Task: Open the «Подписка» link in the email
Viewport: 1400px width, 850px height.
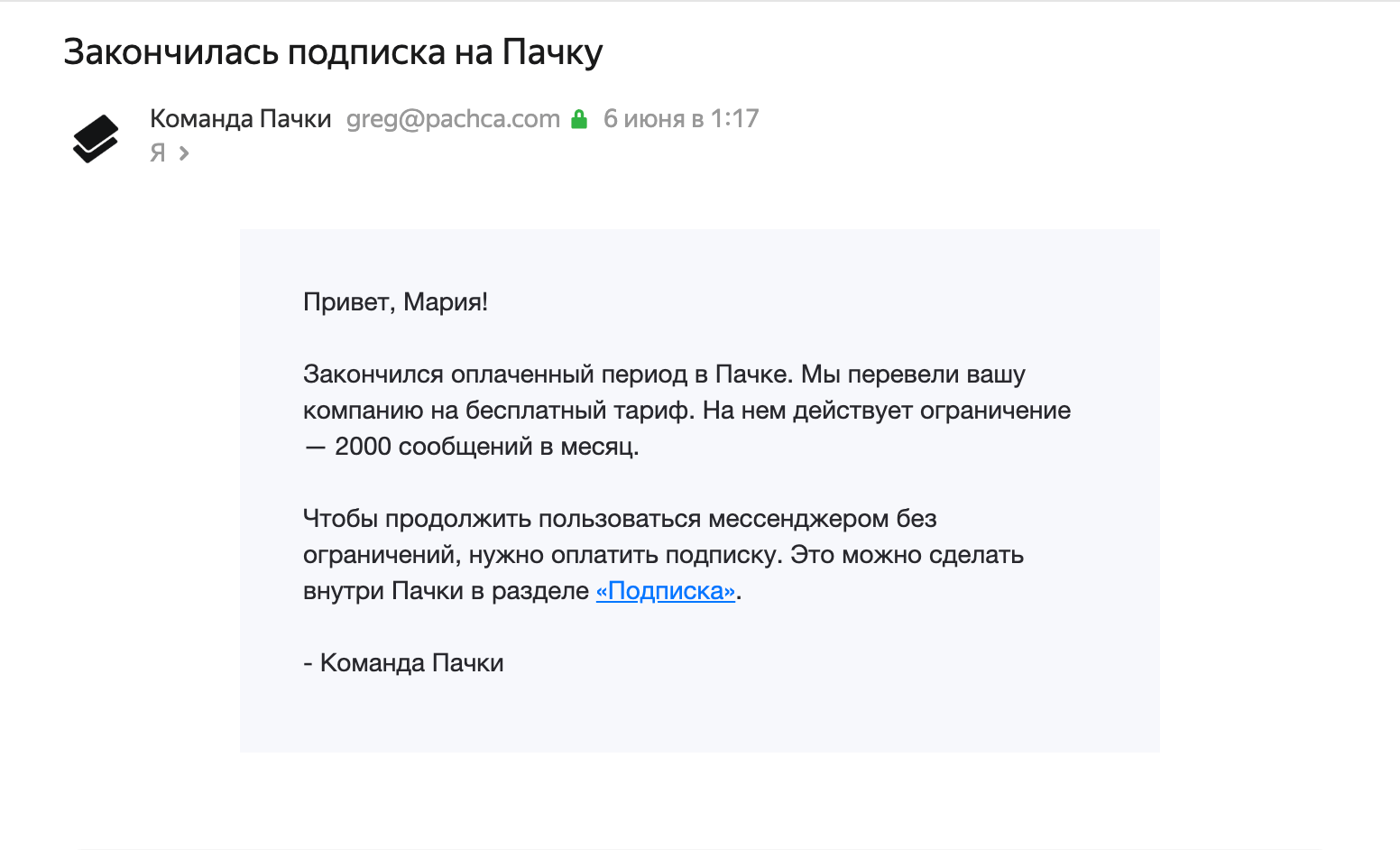Action: 666,591
